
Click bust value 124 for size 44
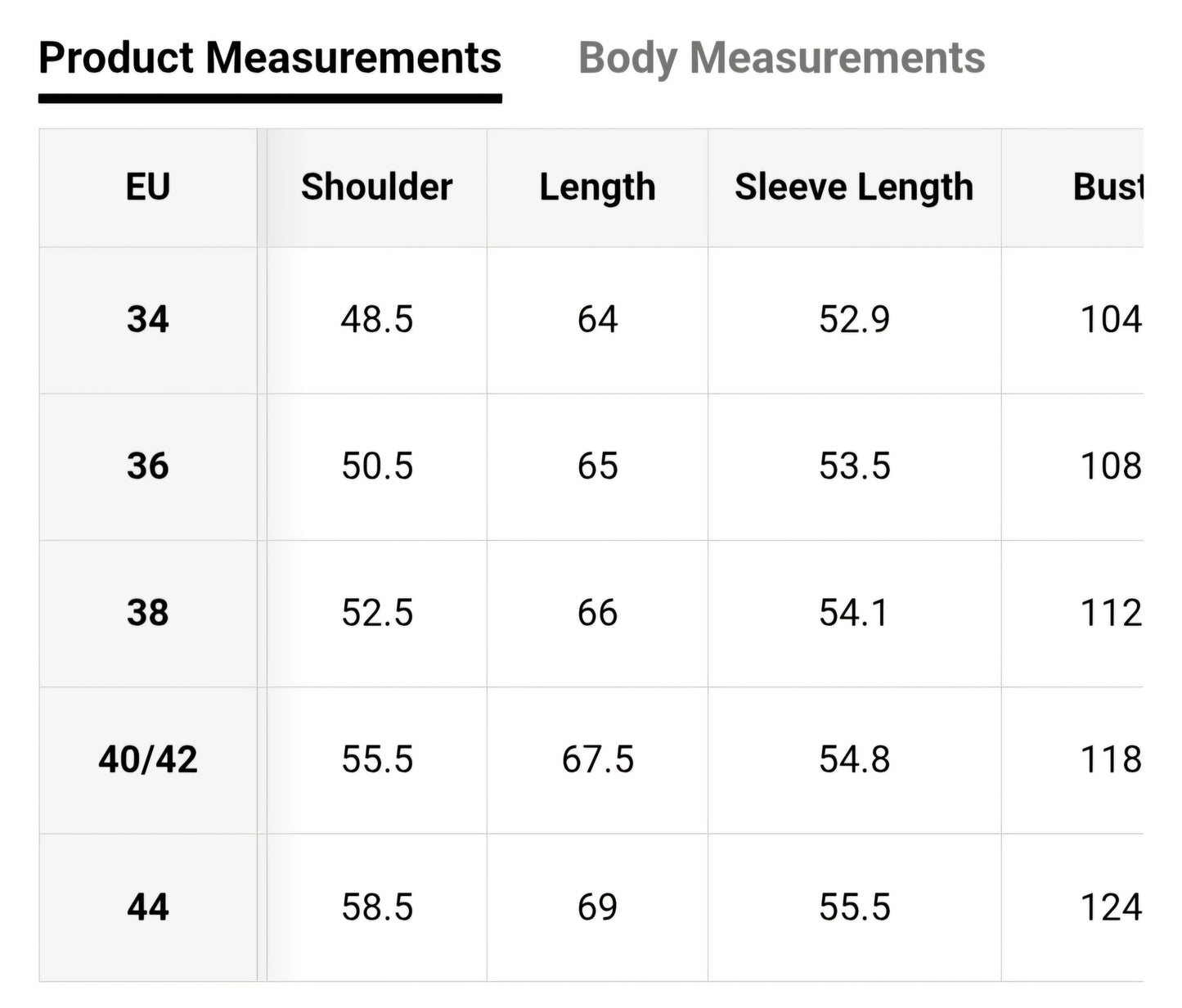pos(1110,907)
